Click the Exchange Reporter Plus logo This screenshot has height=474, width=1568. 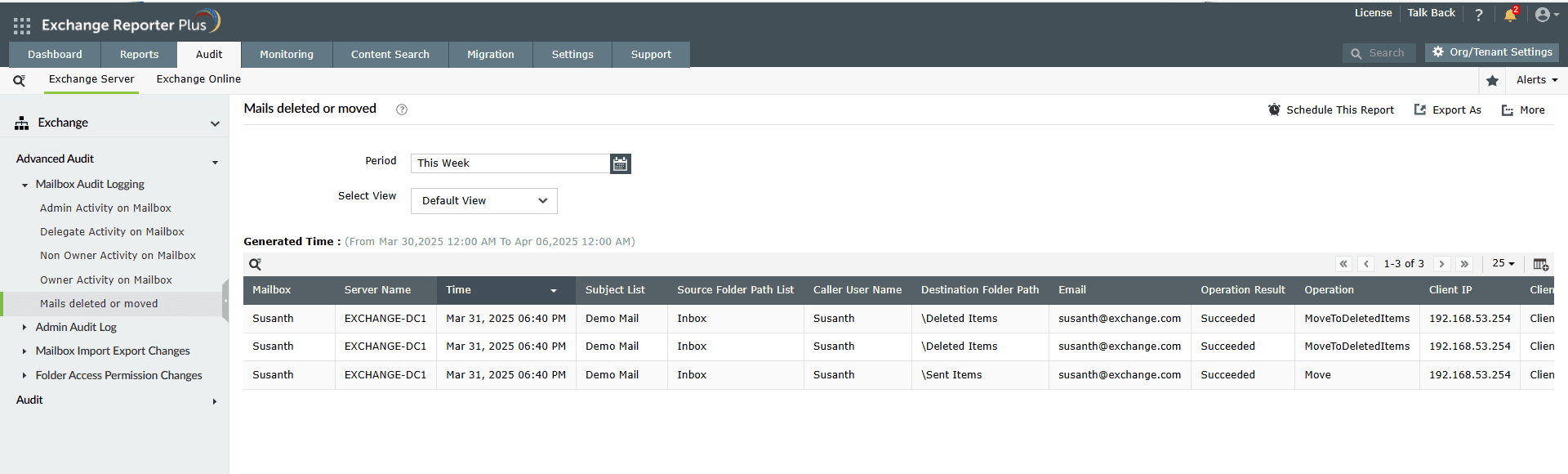pos(131,23)
